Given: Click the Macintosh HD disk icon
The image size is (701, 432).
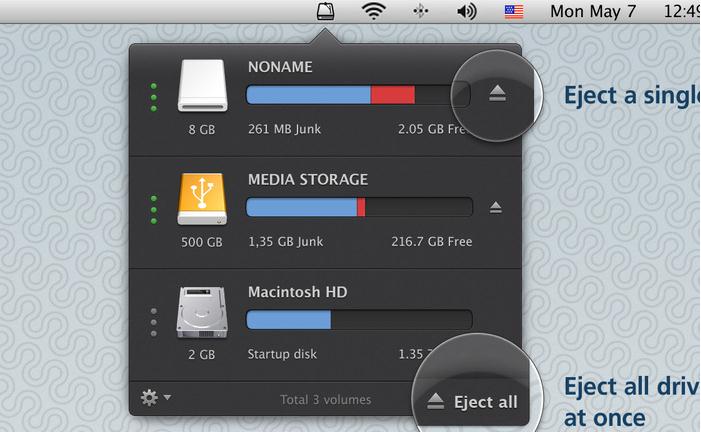Looking at the screenshot, I should (x=202, y=312).
